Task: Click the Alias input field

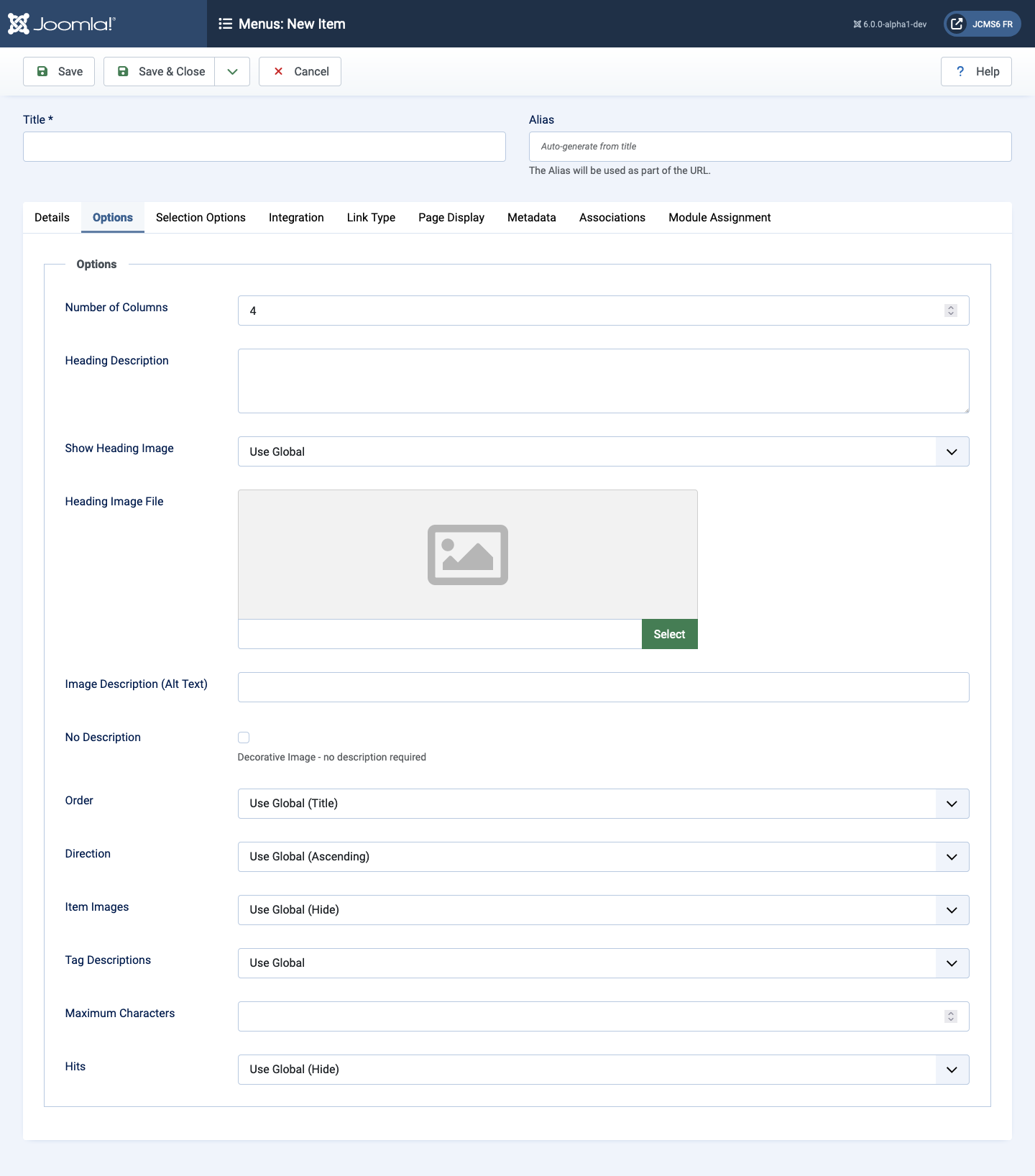Action: pos(770,147)
